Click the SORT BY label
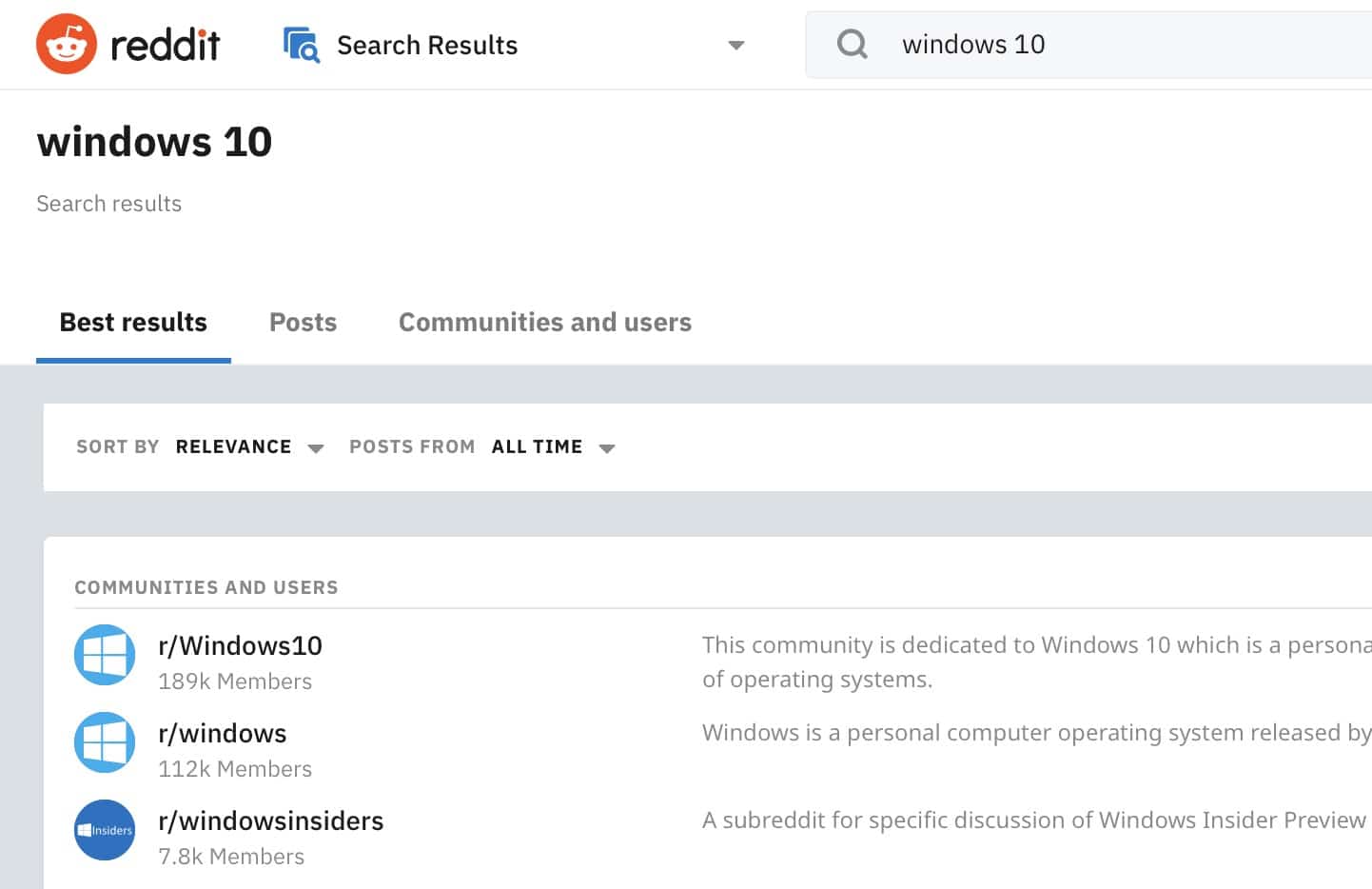The height and width of the screenshot is (889, 1372). click(x=118, y=447)
